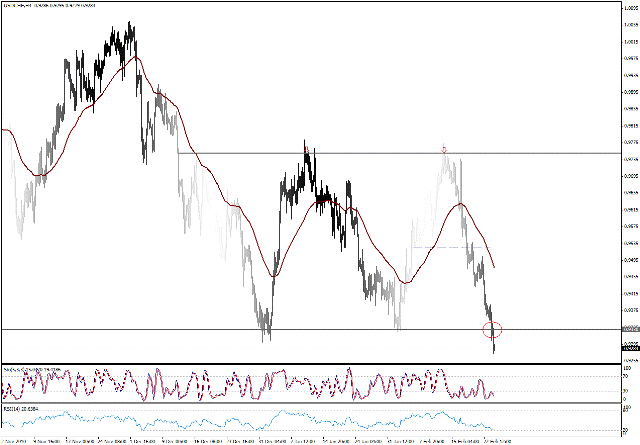The width and height of the screenshot is (640, 445).
Task: Click the border between main chart and Stochastic
Action: (x=300, y=363)
